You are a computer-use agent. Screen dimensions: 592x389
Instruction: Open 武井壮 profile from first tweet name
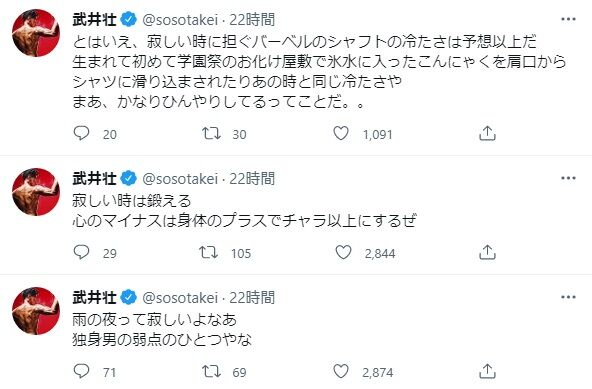[94, 19]
